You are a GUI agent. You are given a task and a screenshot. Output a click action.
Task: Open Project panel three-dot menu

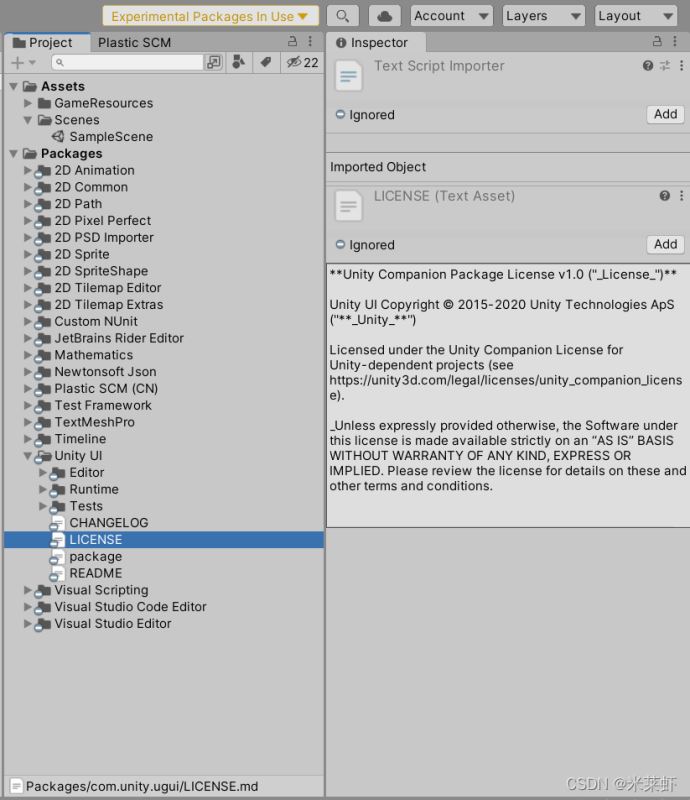pos(310,41)
